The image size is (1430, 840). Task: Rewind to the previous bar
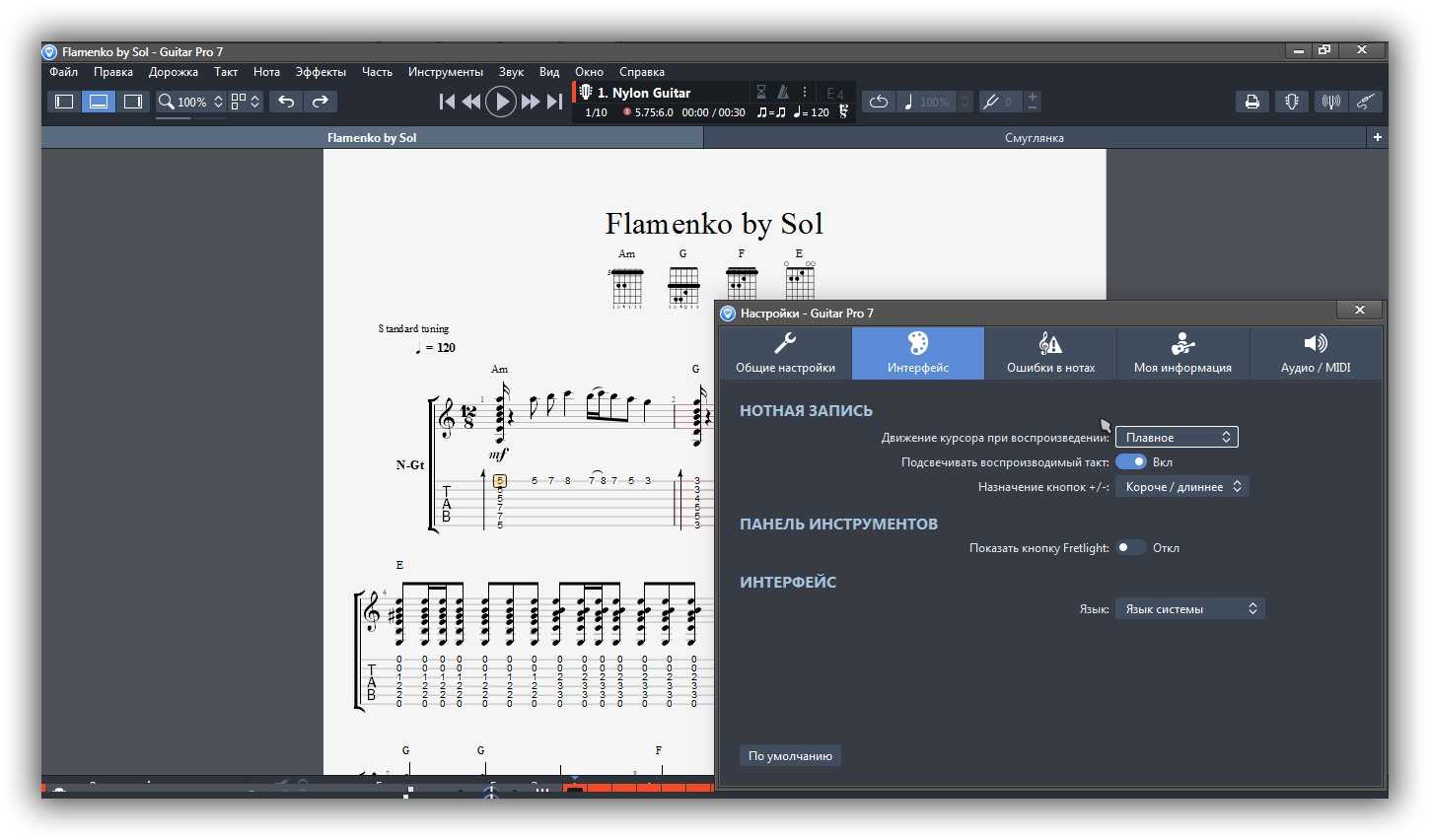coord(471,102)
